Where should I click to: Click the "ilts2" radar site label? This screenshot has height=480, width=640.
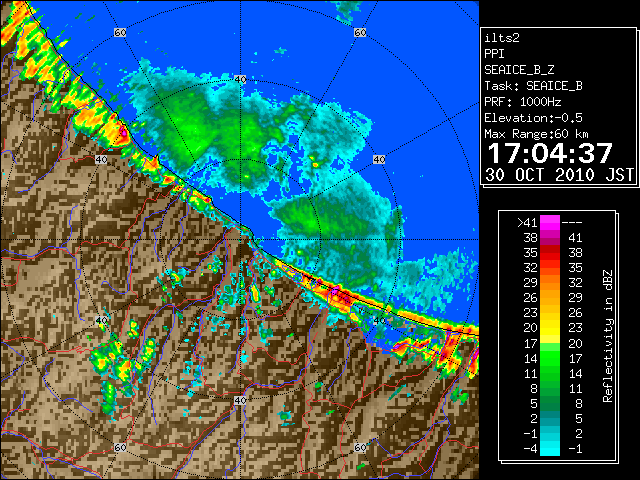point(502,38)
